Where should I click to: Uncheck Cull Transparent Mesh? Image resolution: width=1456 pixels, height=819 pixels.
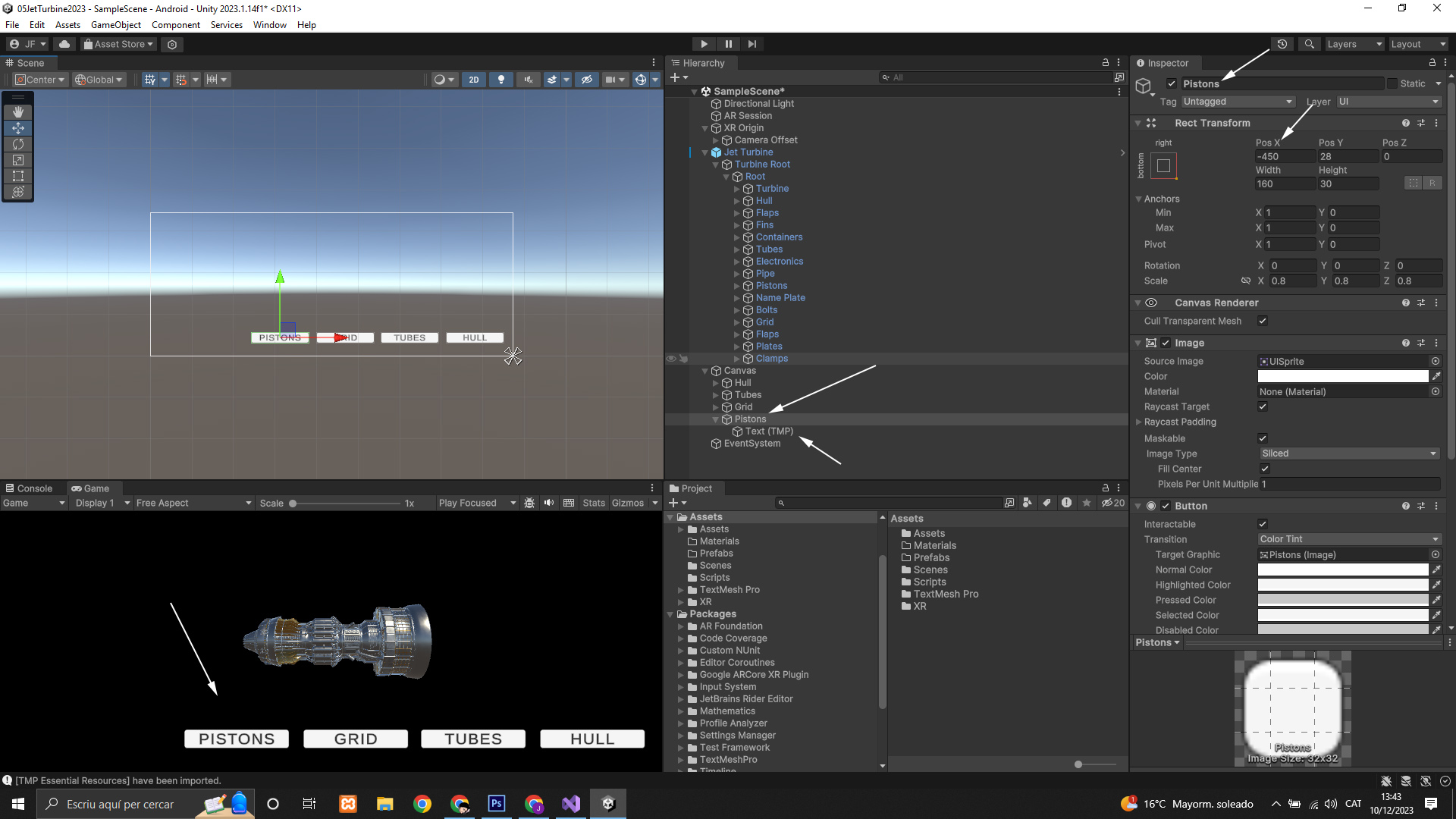[1263, 321]
